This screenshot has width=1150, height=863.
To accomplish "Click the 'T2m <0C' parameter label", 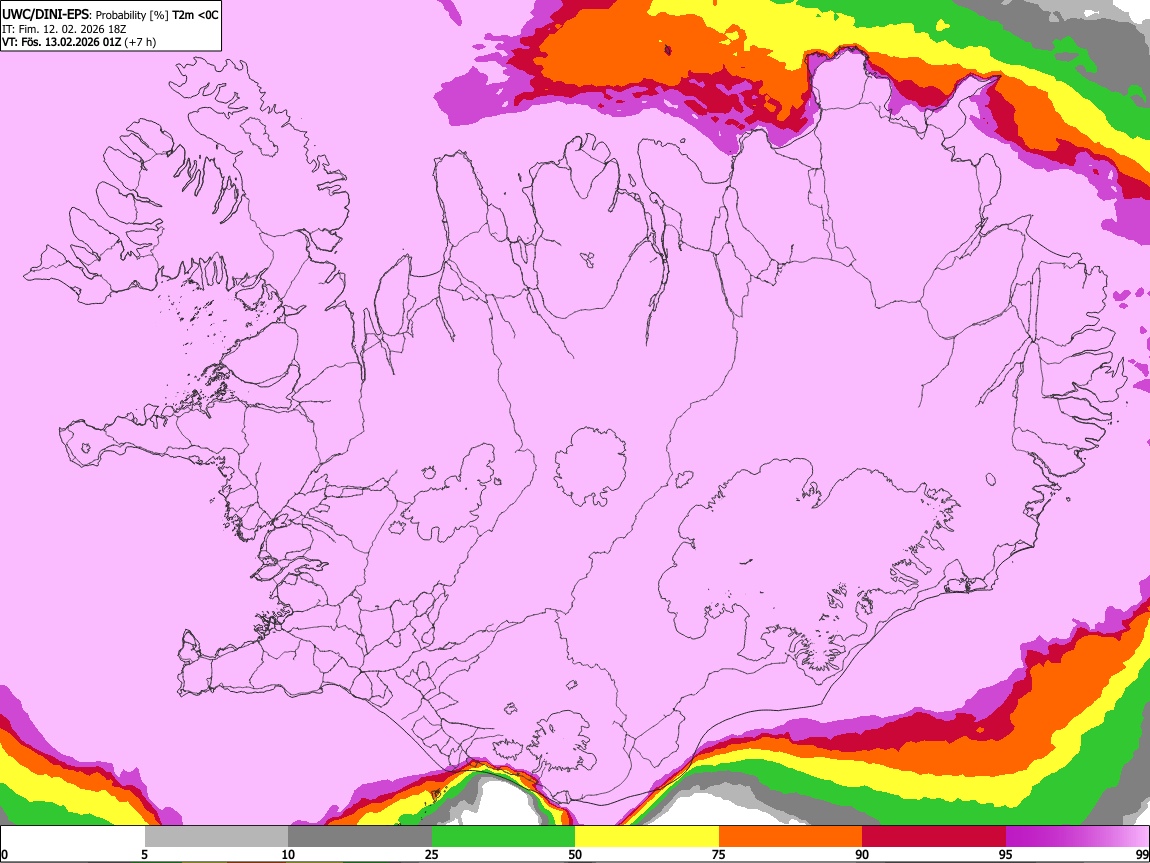I will pyautogui.click(x=195, y=15).
